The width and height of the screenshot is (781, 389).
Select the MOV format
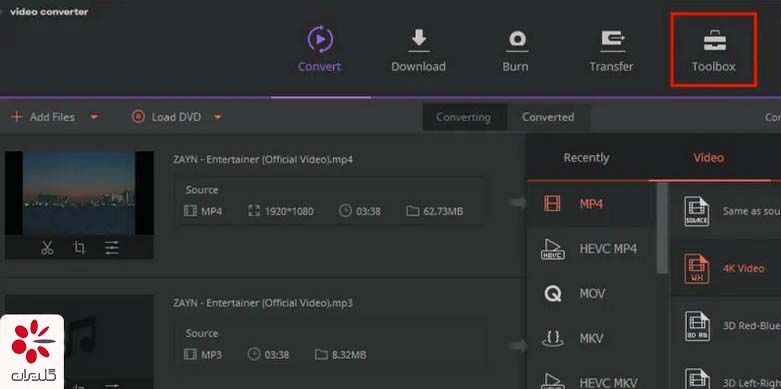[592, 294]
